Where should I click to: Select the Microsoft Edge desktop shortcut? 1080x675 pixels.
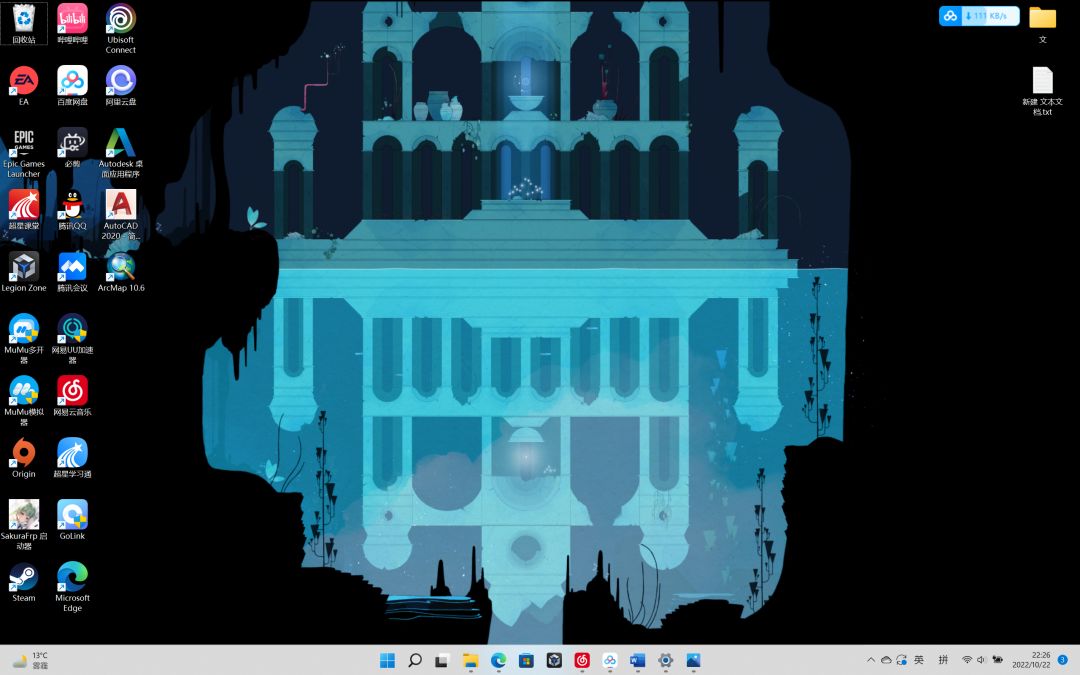[72, 587]
